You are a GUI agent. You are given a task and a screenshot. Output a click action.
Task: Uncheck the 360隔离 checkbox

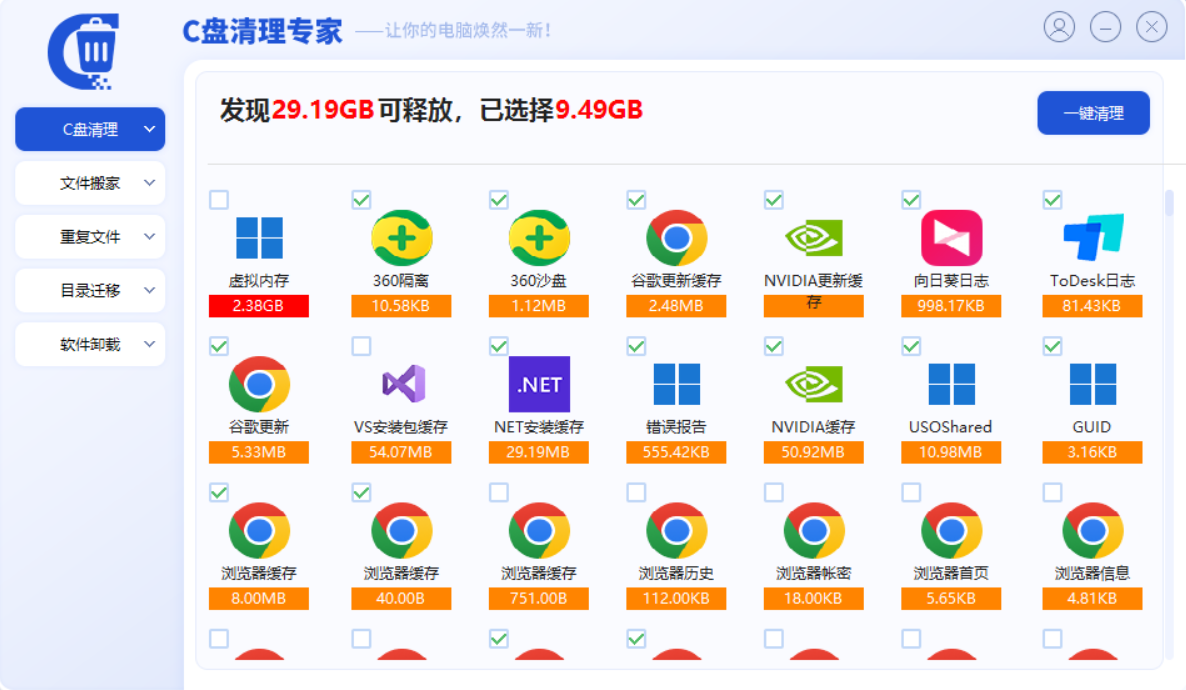point(361,200)
